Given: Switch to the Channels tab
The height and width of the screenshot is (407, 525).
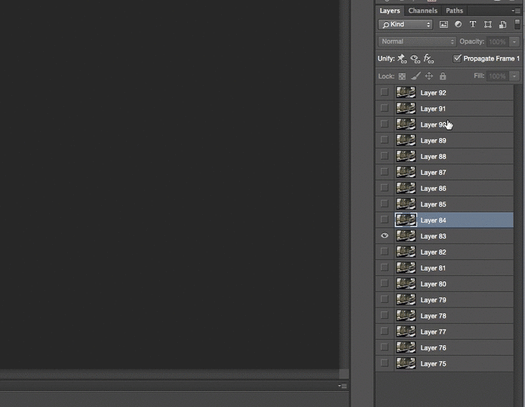Looking at the screenshot, I should coord(423,11).
